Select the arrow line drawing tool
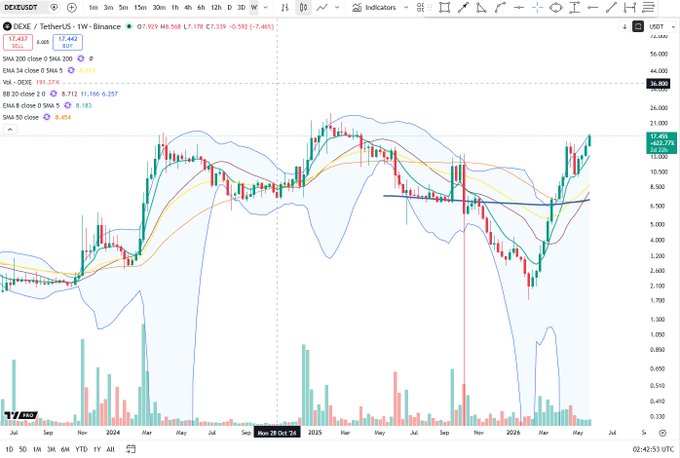Screen dimensions: 680x458 click(x=463, y=7)
